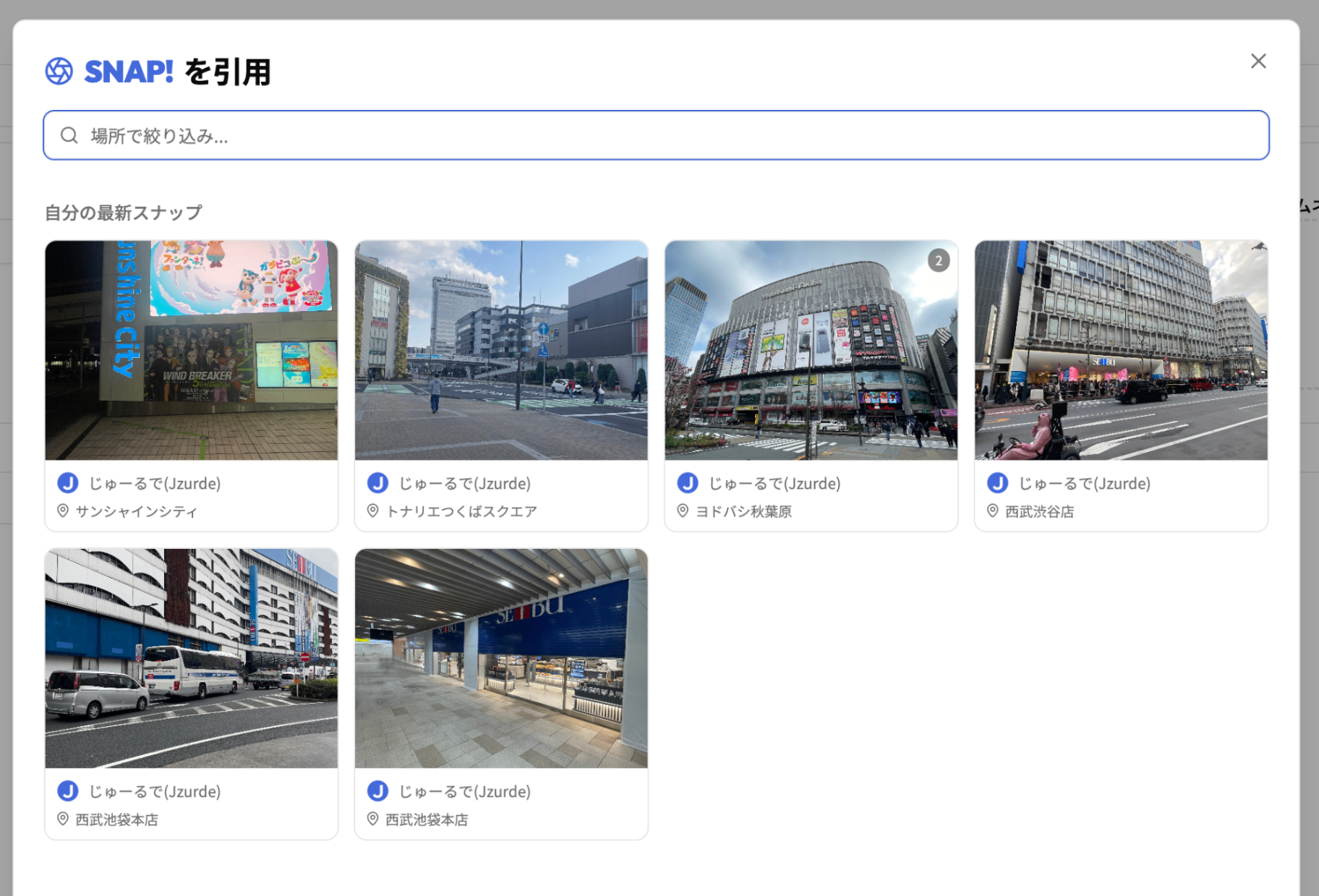
Task: Select the Seibu Shibuya store photo
Action: pos(1121,350)
